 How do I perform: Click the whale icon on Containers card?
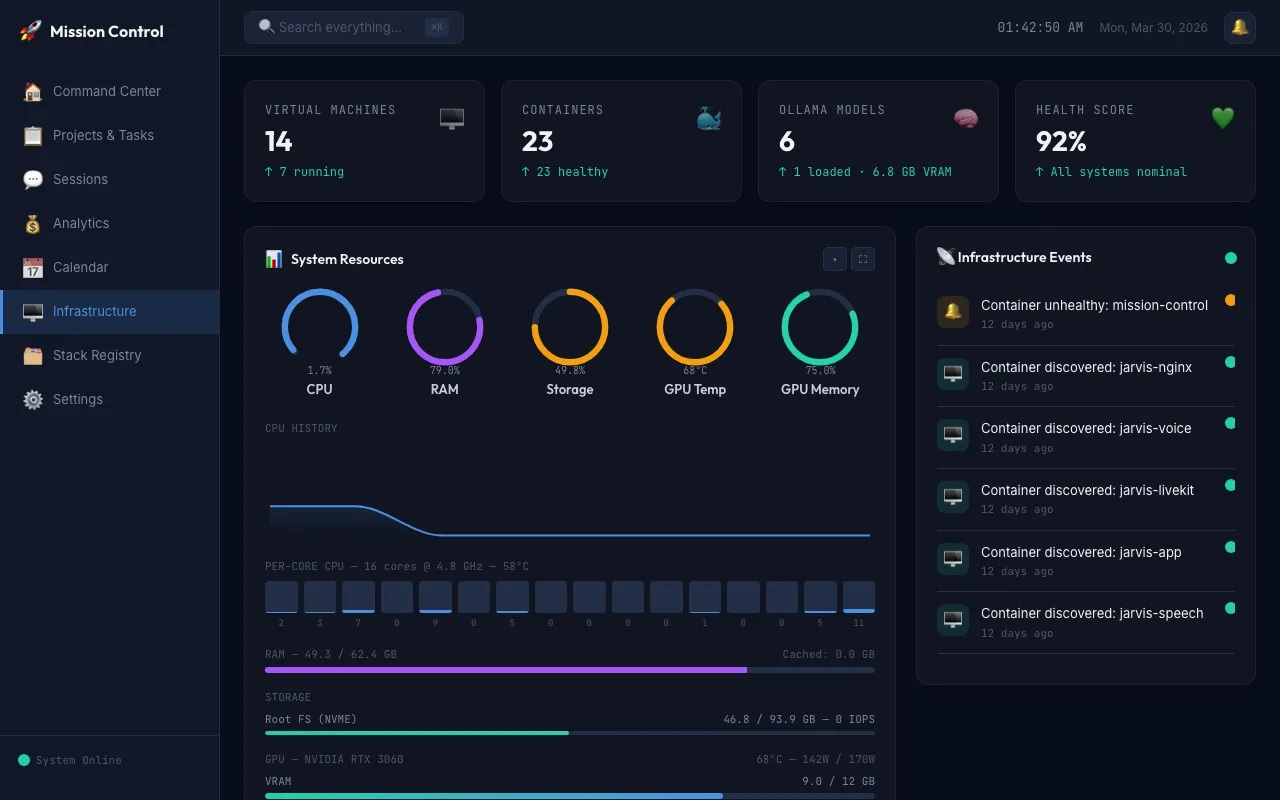tap(709, 118)
